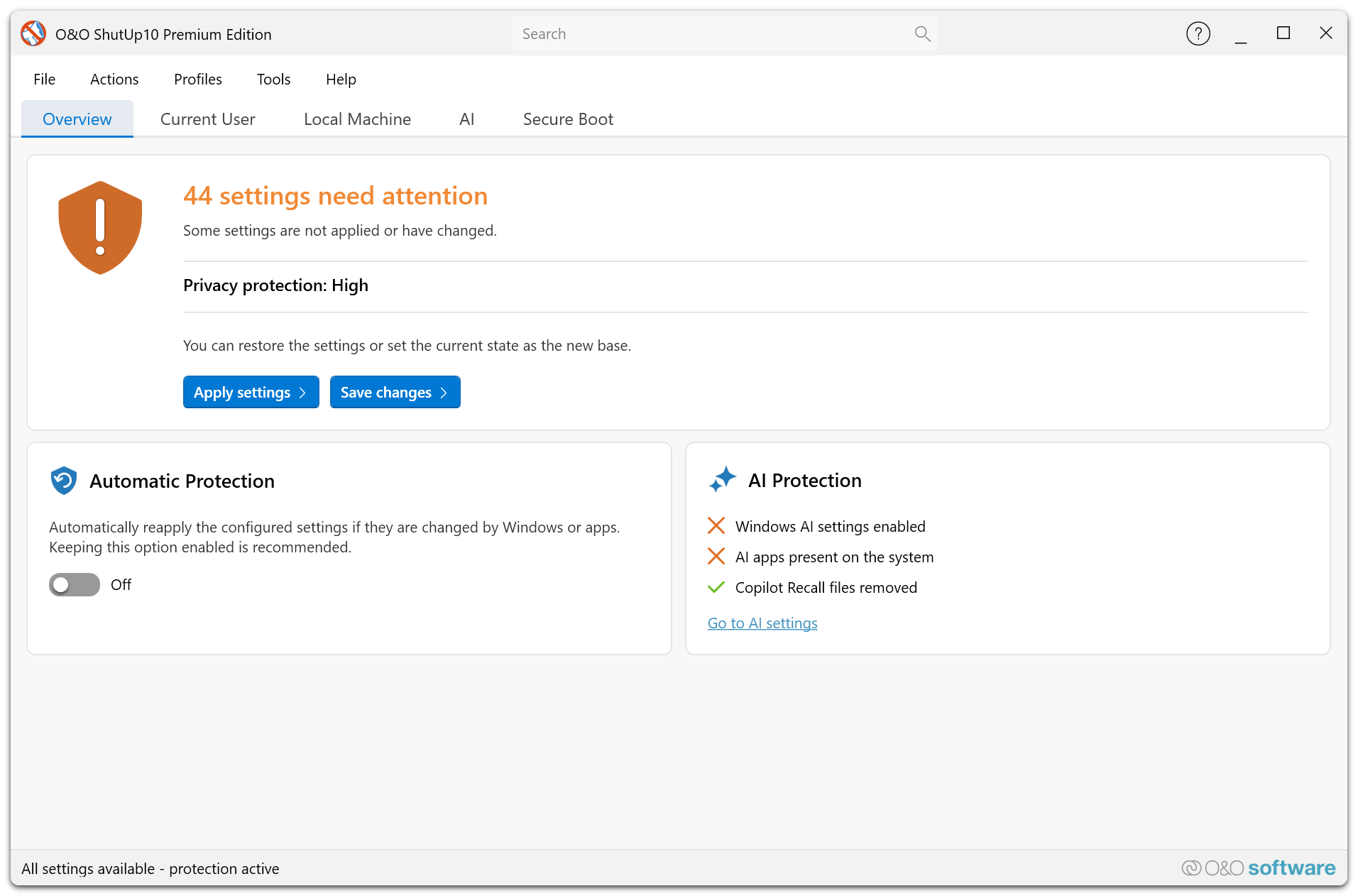Click the window title 'O&O ShutUp10 Premium Edition'
This screenshot has height=896, width=1358.
pyautogui.click(x=163, y=34)
